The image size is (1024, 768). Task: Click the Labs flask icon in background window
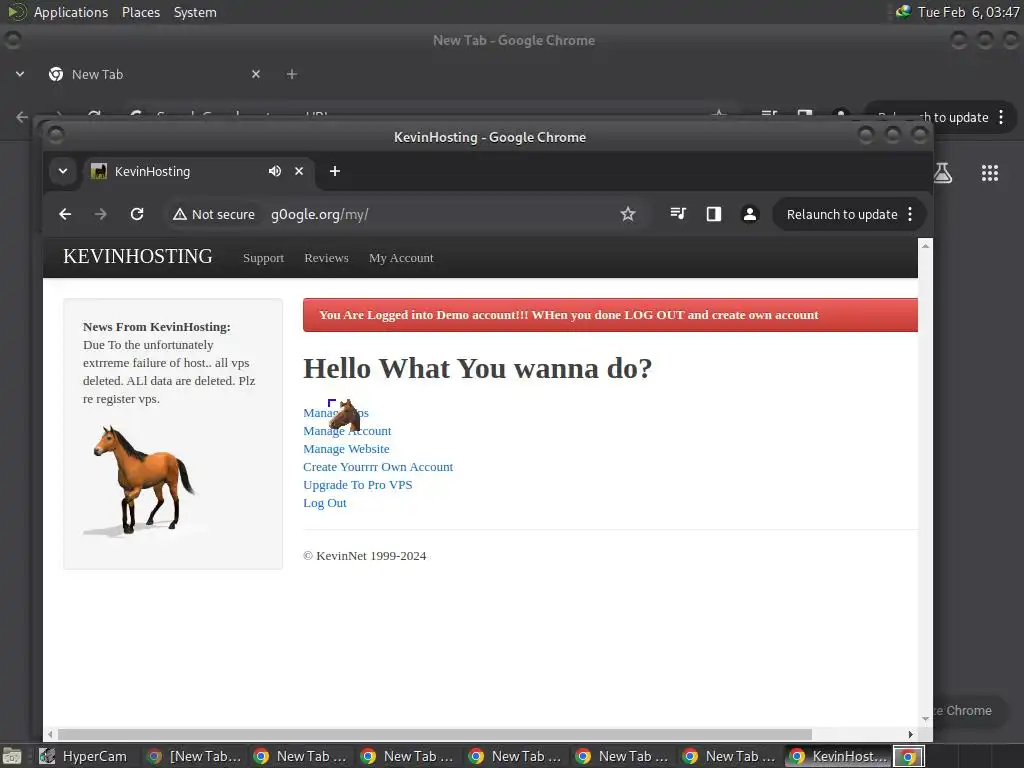[x=943, y=172]
